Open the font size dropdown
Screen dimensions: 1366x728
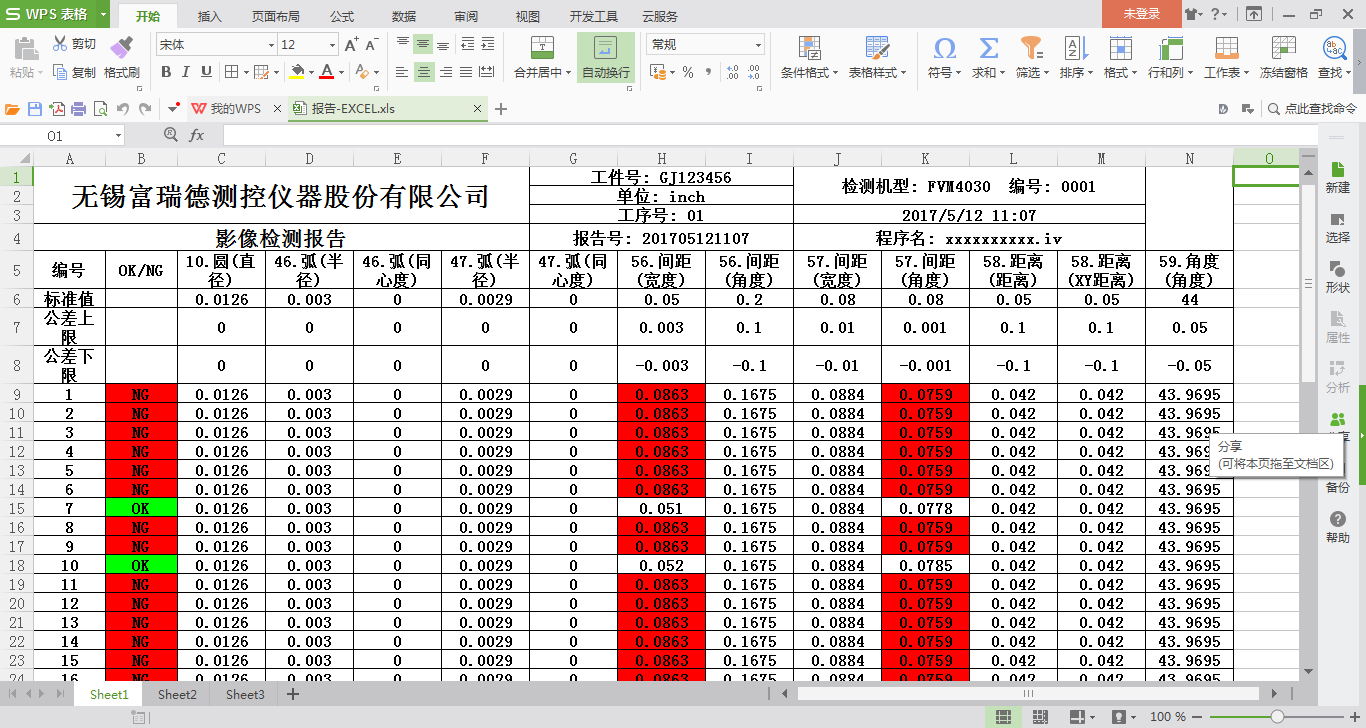coord(332,45)
